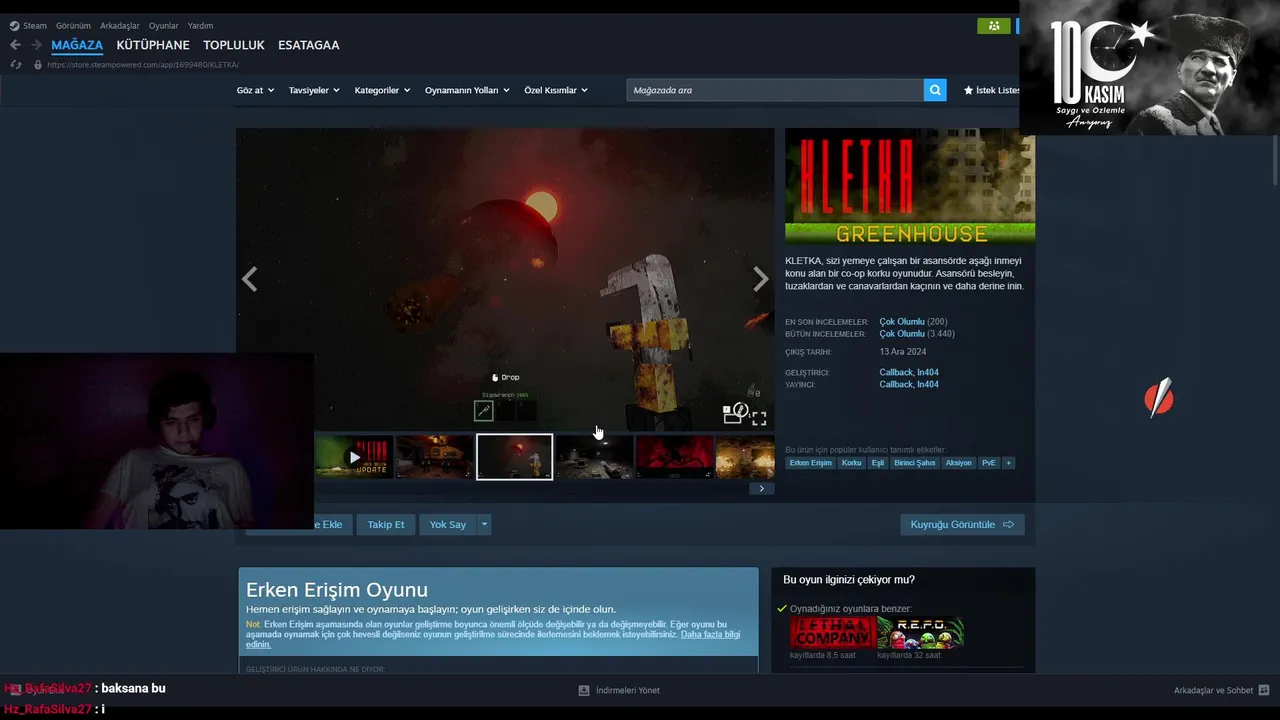Switch to the KÜTÜPHANE tab
Viewport: 1280px width, 720px height.
point(153,45)
